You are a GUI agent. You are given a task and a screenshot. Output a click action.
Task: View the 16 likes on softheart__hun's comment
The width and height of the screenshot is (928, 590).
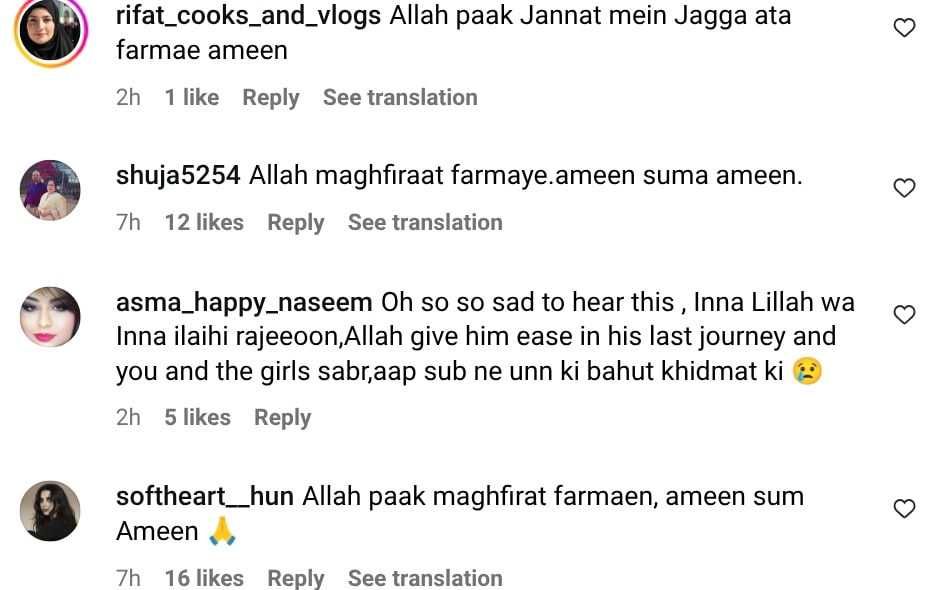pos(204,578)
